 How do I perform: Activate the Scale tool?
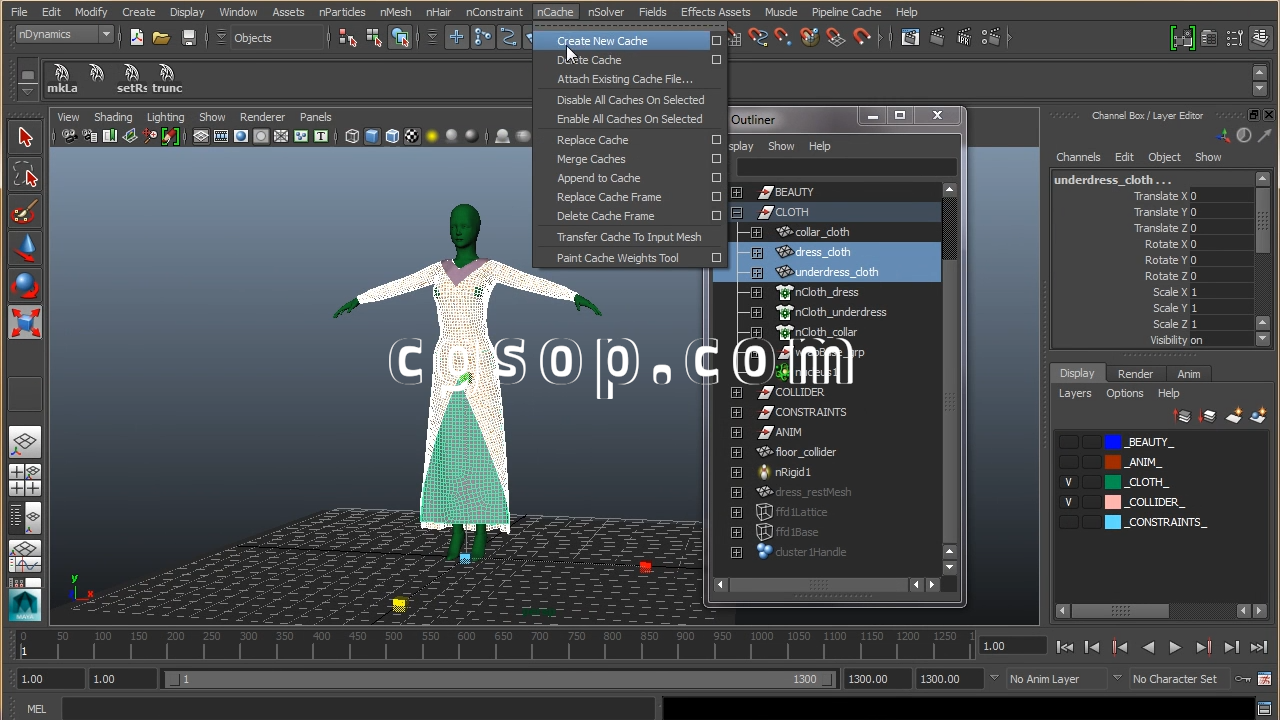(x=25, y=322)
